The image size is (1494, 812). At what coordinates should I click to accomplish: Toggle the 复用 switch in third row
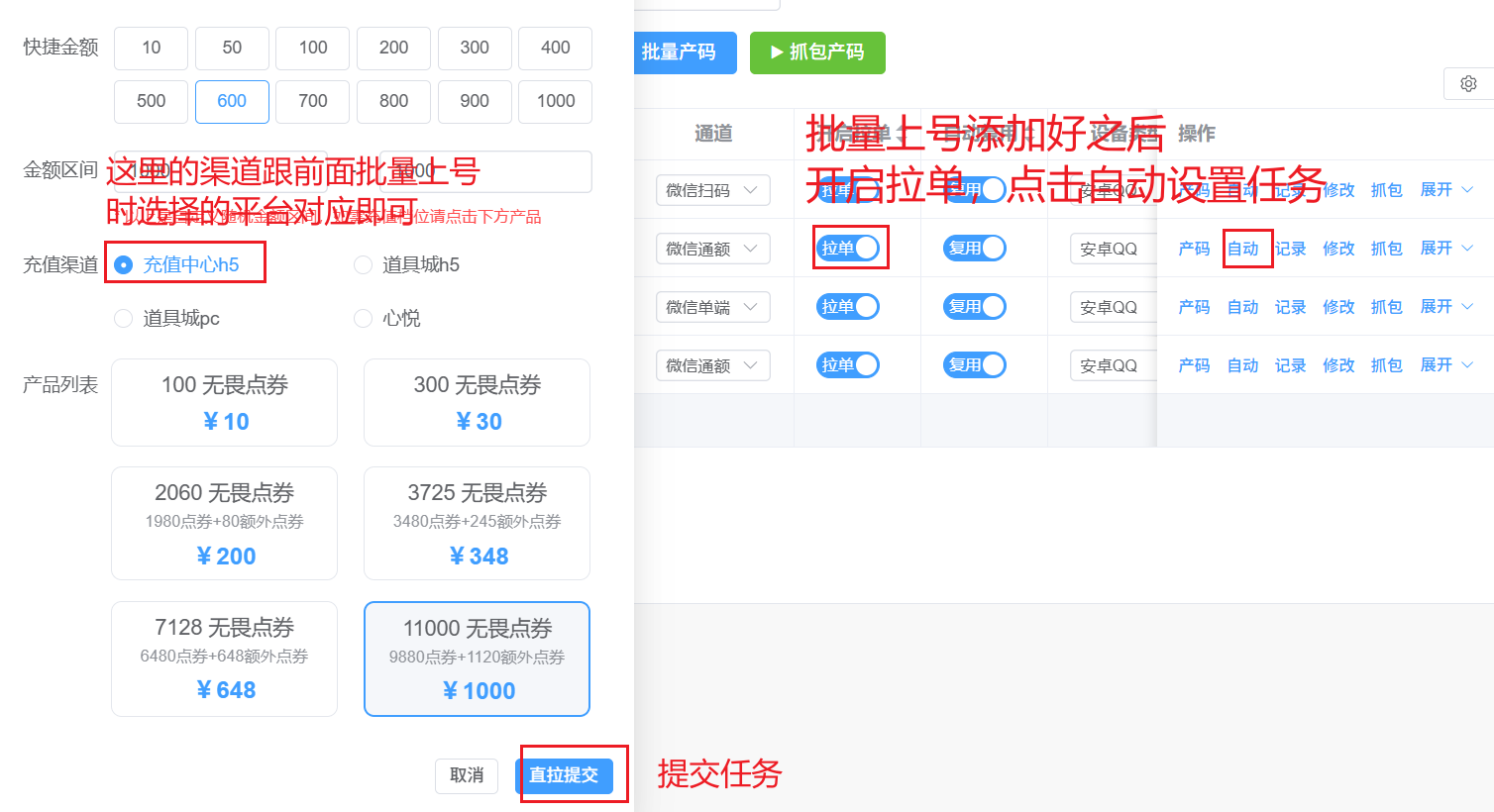(975, 307)
